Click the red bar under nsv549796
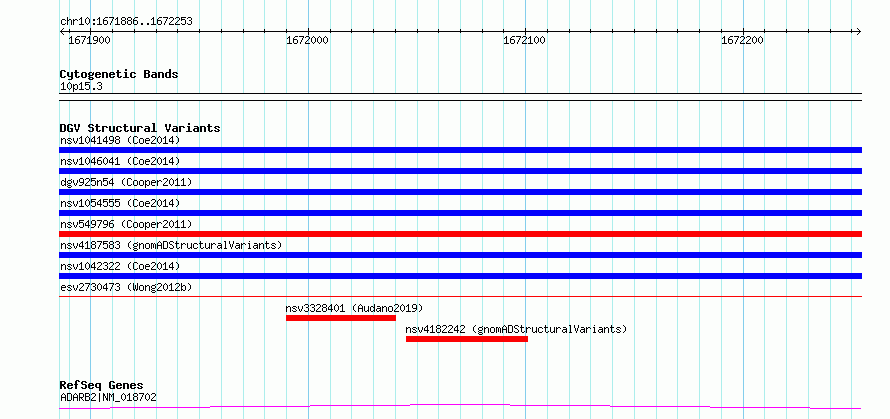Viewport: 890px width, 419px height. (x=460, y=234)
